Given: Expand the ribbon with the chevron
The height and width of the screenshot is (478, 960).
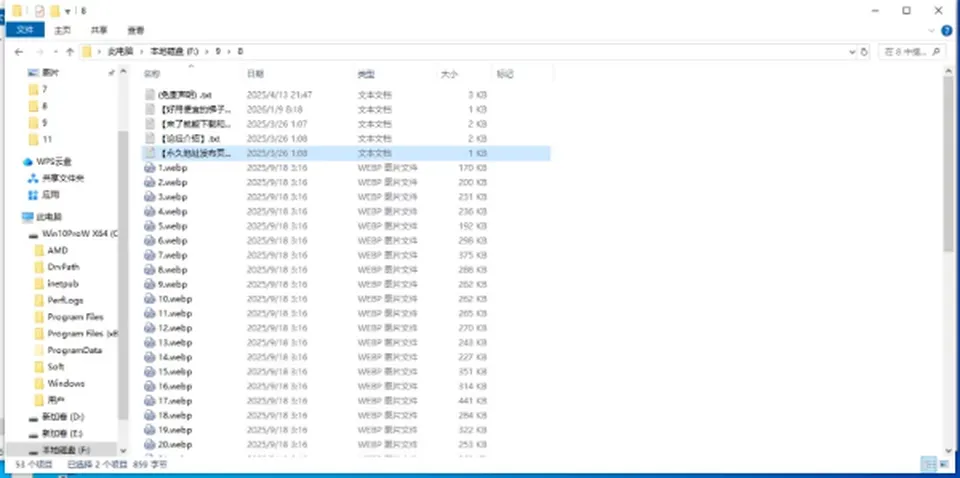Looking at the screenshot, I should coord(931,30).
